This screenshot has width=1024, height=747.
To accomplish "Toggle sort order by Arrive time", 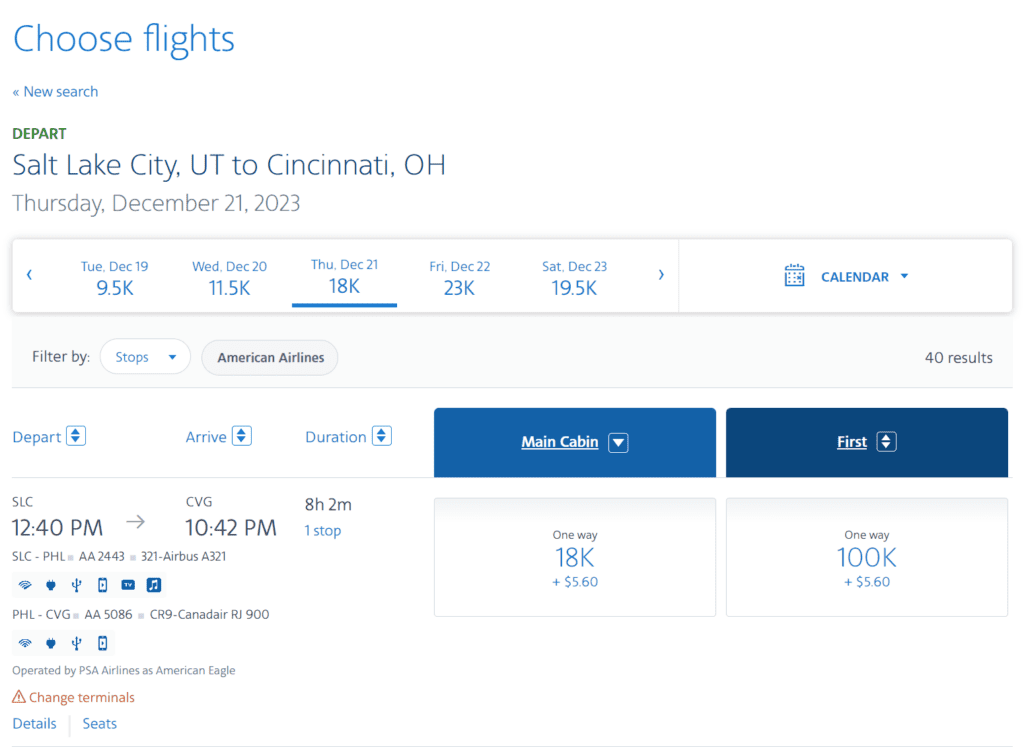I will point(242,437).
